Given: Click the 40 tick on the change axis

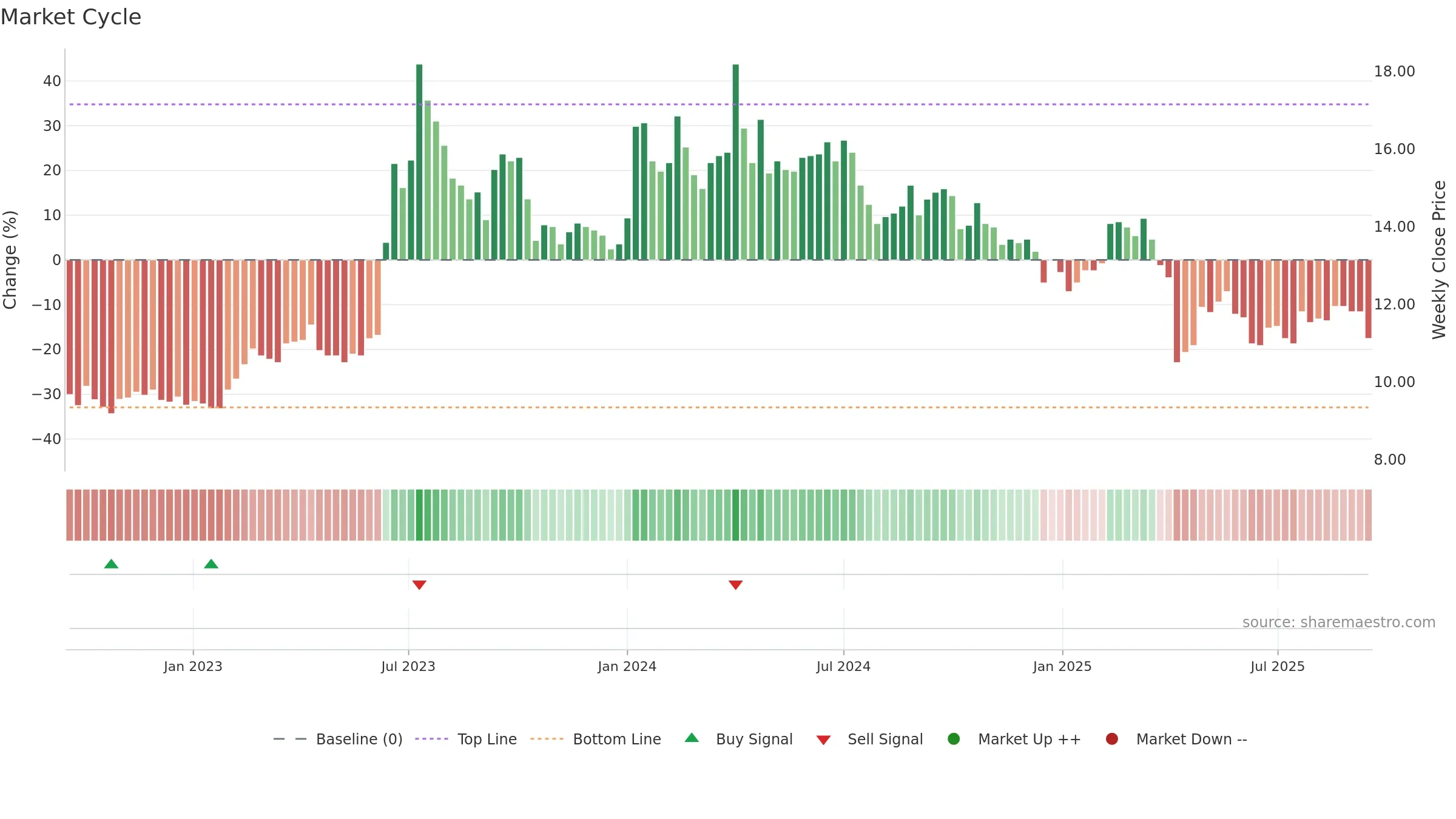Looking at the screenshot, I should point(52,81).
